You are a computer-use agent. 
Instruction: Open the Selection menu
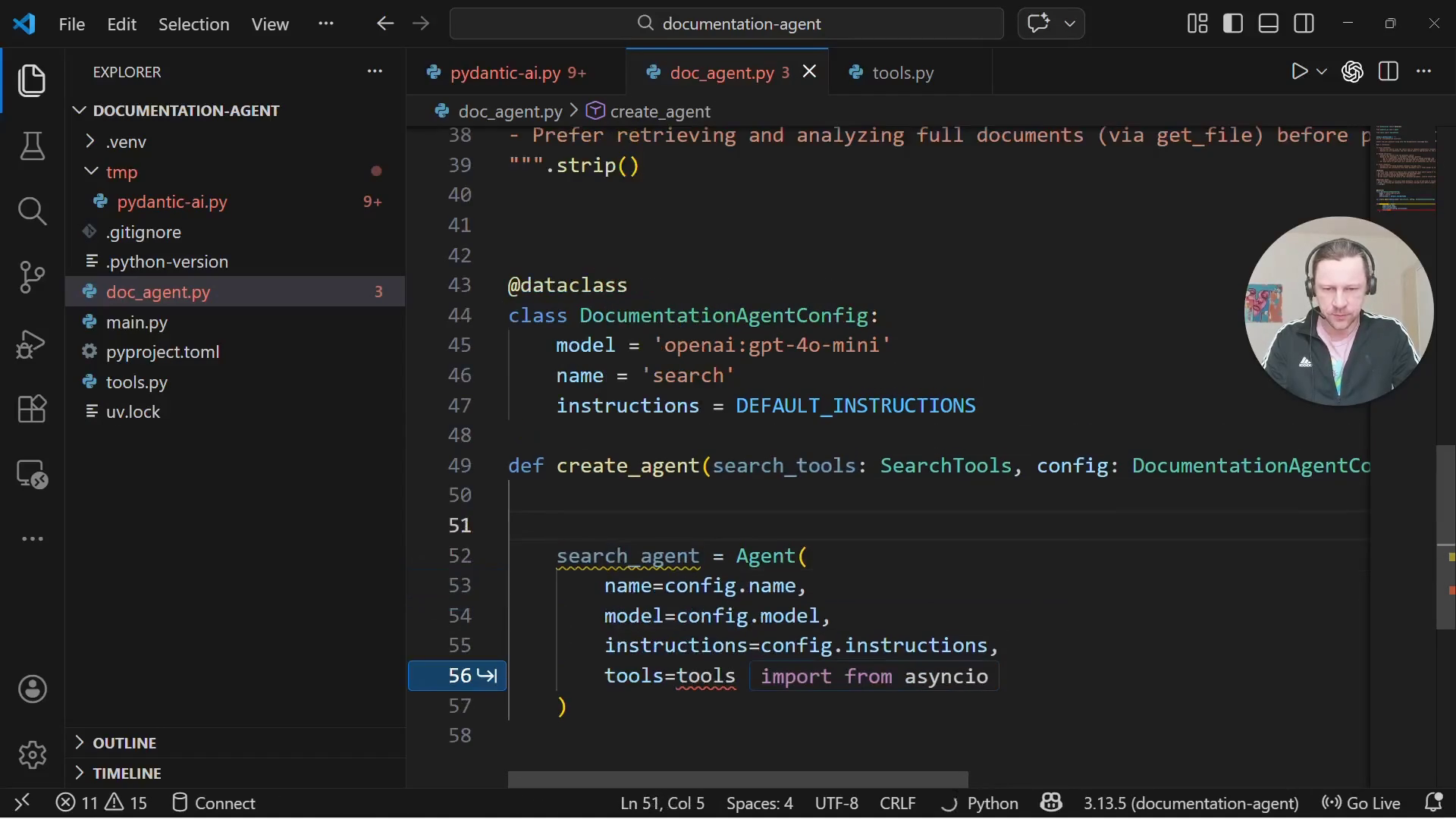(193, 24)
